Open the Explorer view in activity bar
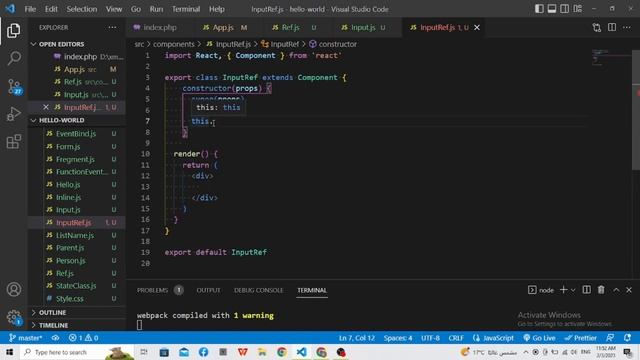This screenshot has height=360, width=640. pos(13,31)
